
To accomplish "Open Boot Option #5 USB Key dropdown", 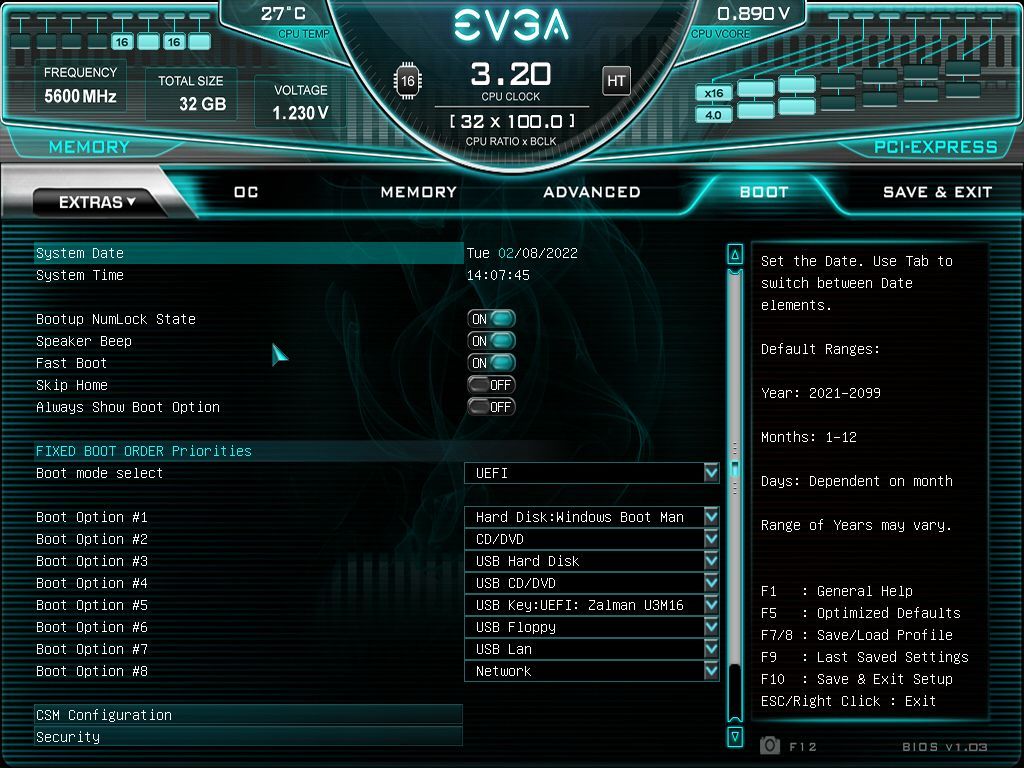I will [x=592, y=605].
